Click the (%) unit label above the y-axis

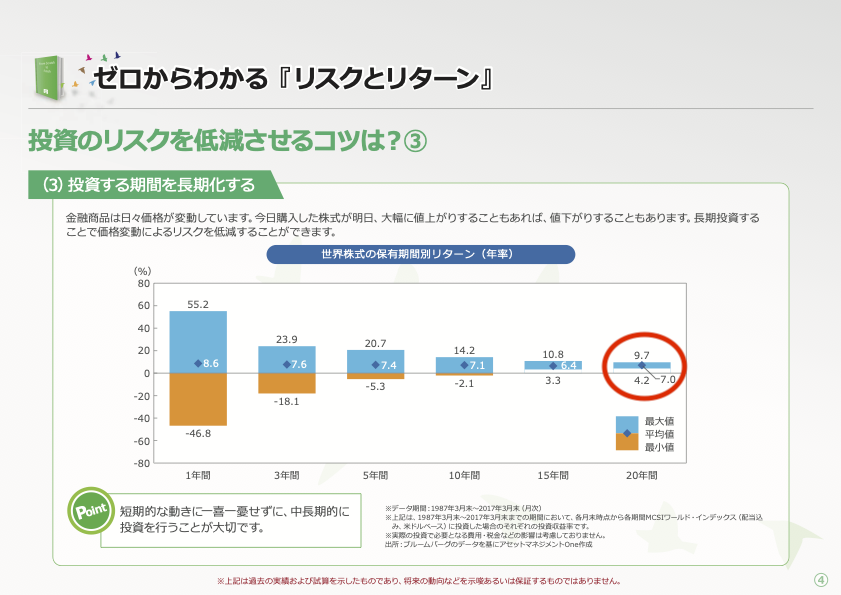(142, 271)
